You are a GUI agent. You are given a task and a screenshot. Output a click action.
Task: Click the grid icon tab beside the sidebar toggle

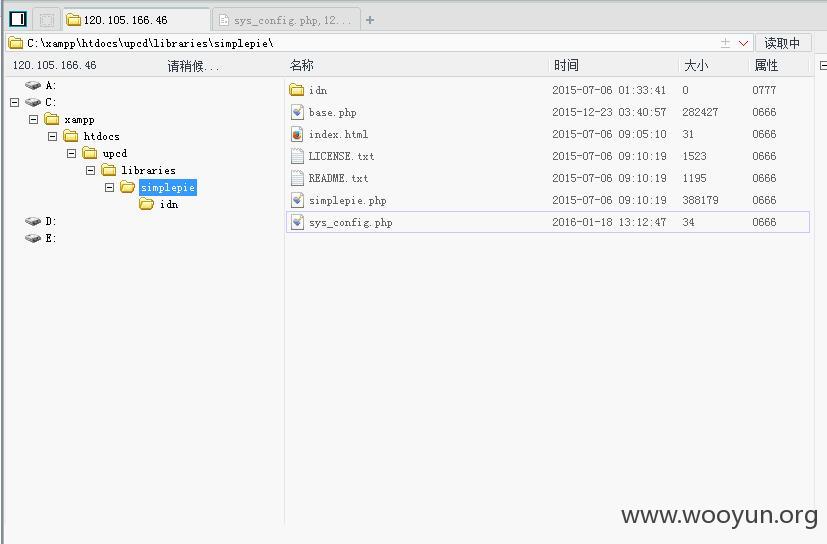(x=47, y=20)
